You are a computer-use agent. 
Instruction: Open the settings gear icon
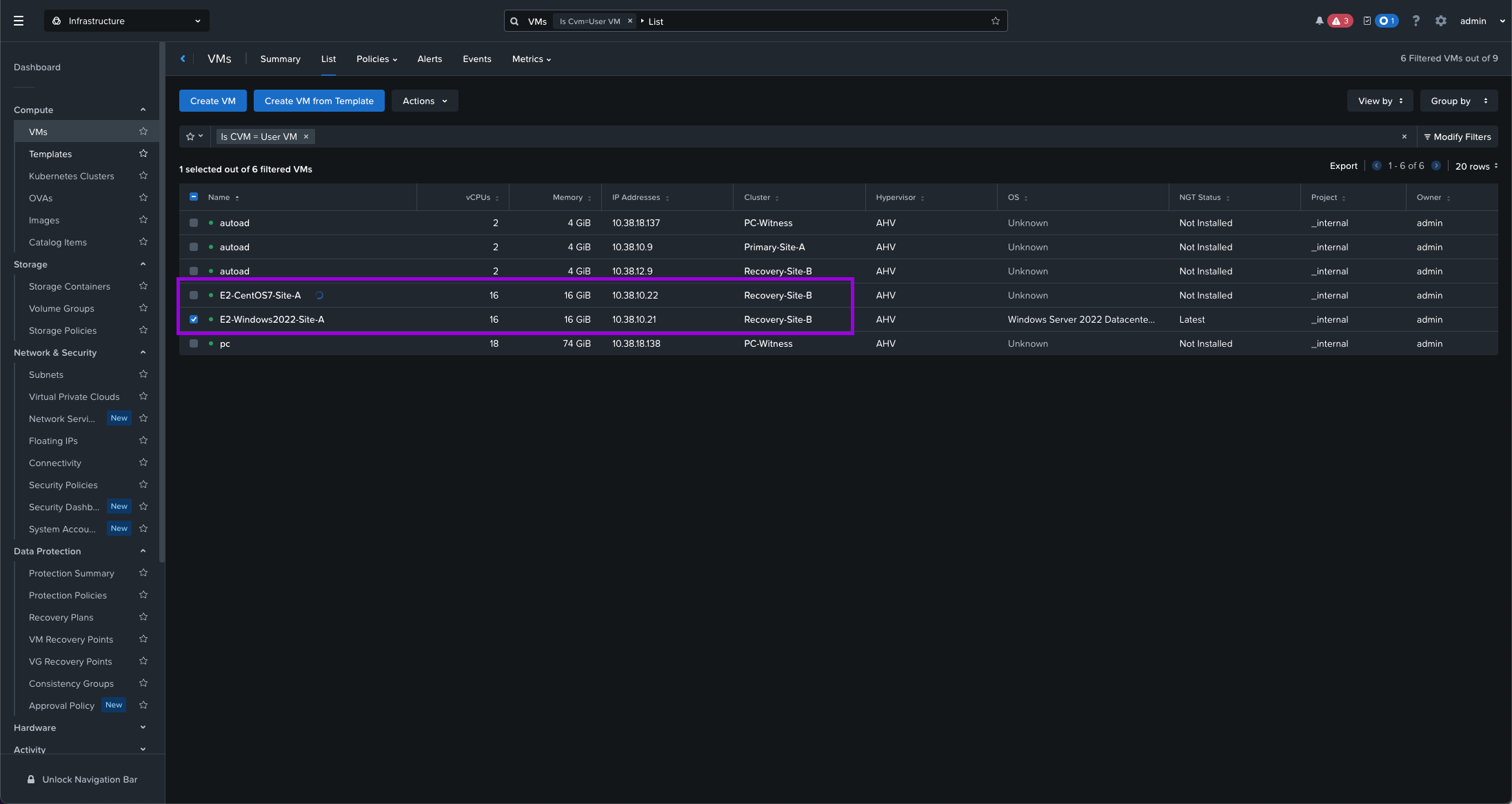pyautogui.click(x=1441, y=21)
